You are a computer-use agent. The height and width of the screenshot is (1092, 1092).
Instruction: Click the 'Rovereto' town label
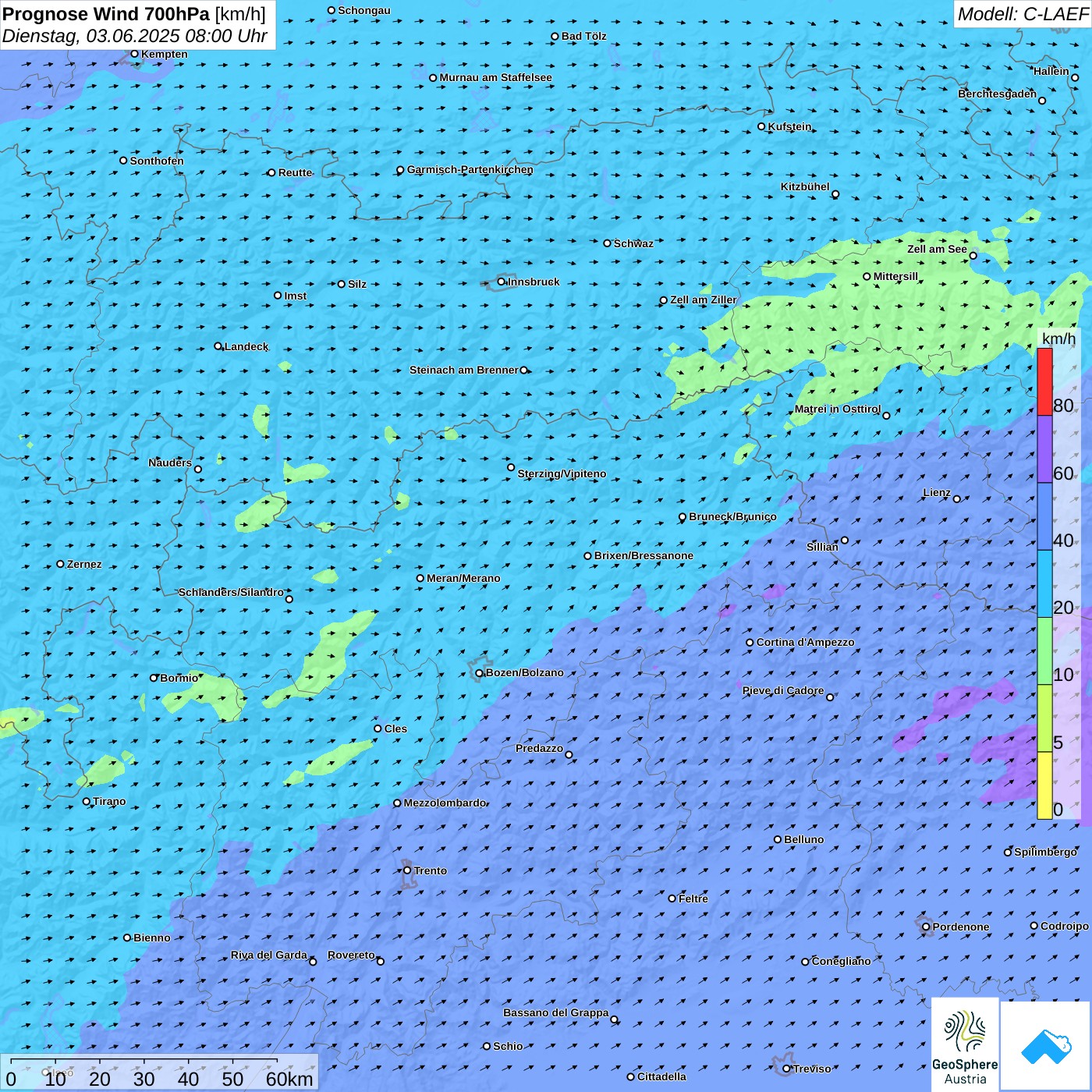coord(351,955)
